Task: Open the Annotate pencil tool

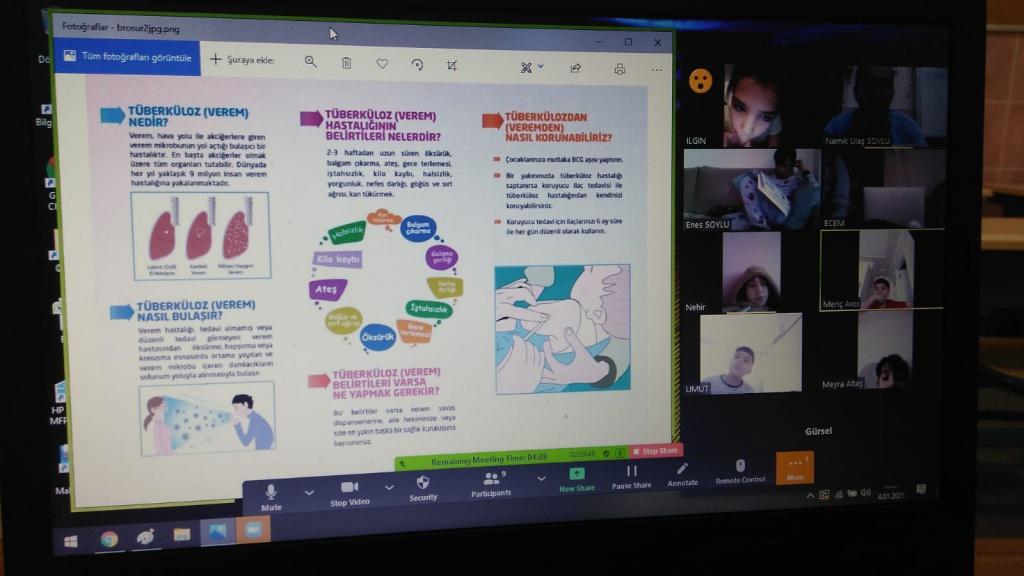Action: (x=682, y=474)
